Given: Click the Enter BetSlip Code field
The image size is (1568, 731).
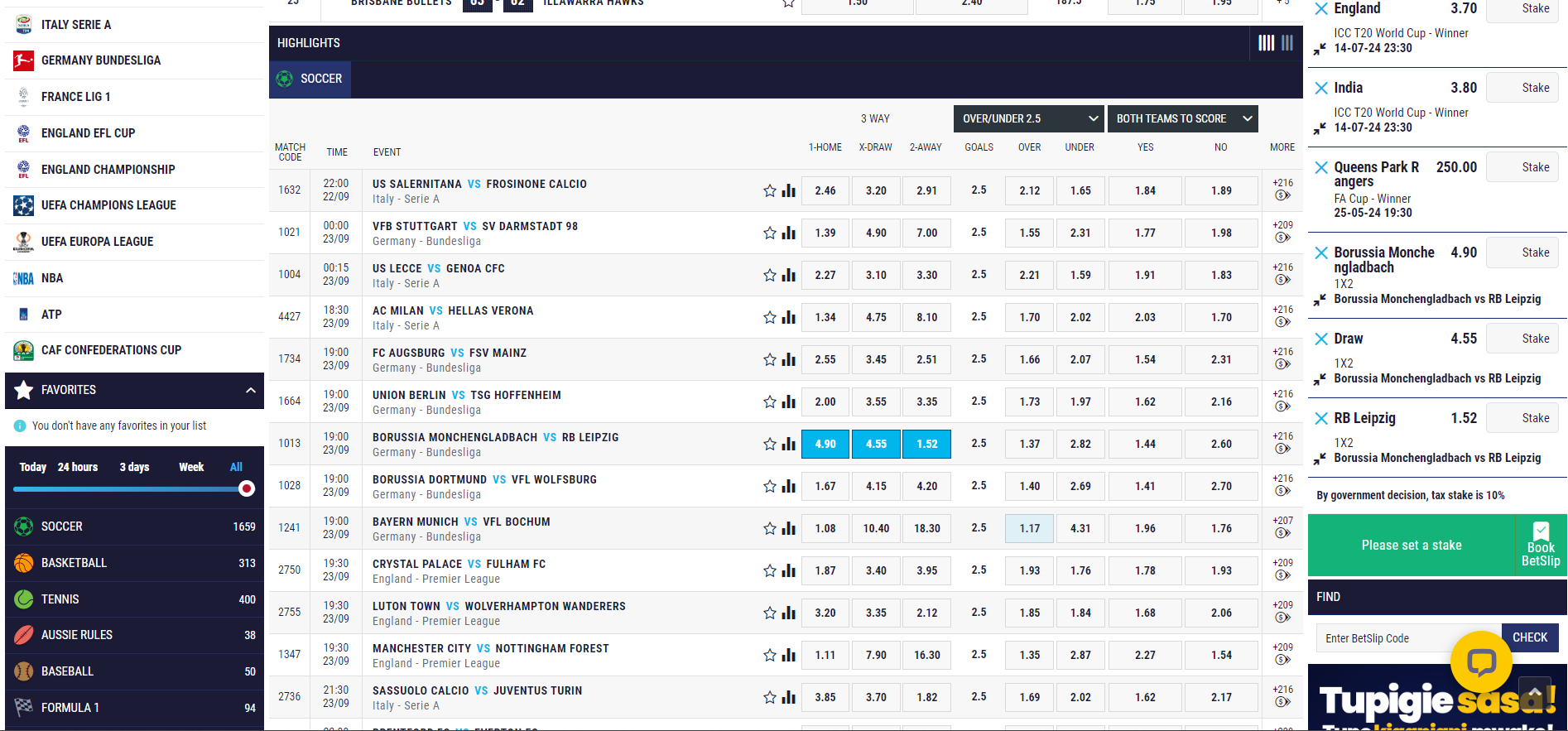Looking at the screenshot, I should click(1409, 638).
